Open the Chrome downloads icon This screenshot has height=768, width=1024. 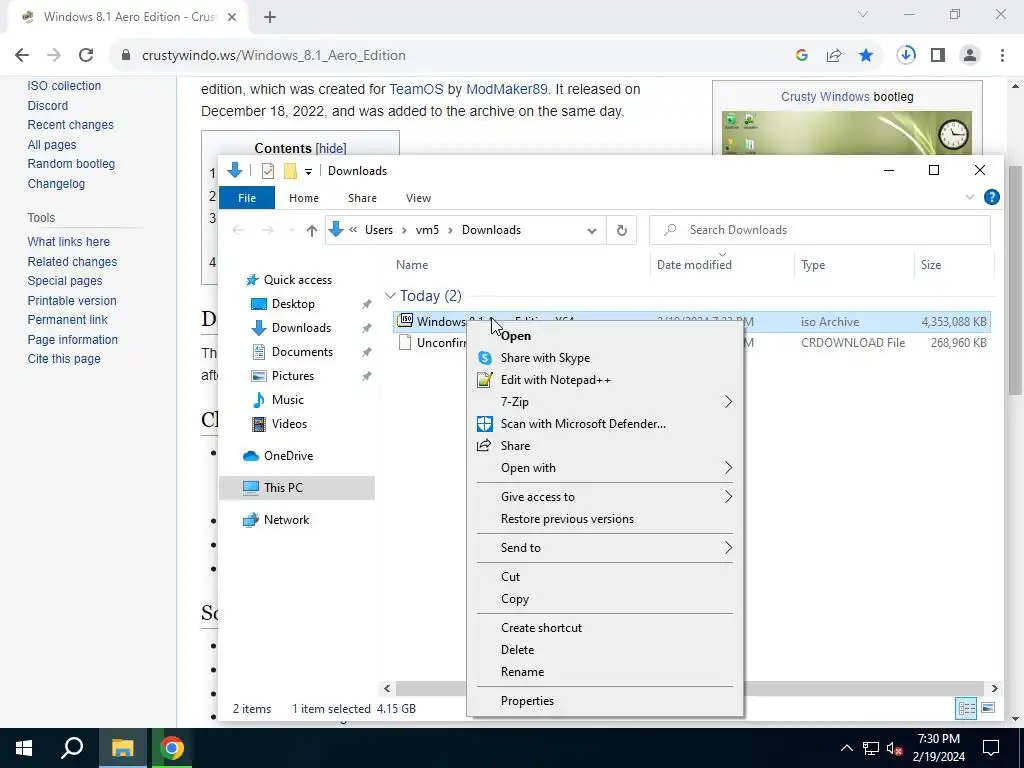[906, 56]
